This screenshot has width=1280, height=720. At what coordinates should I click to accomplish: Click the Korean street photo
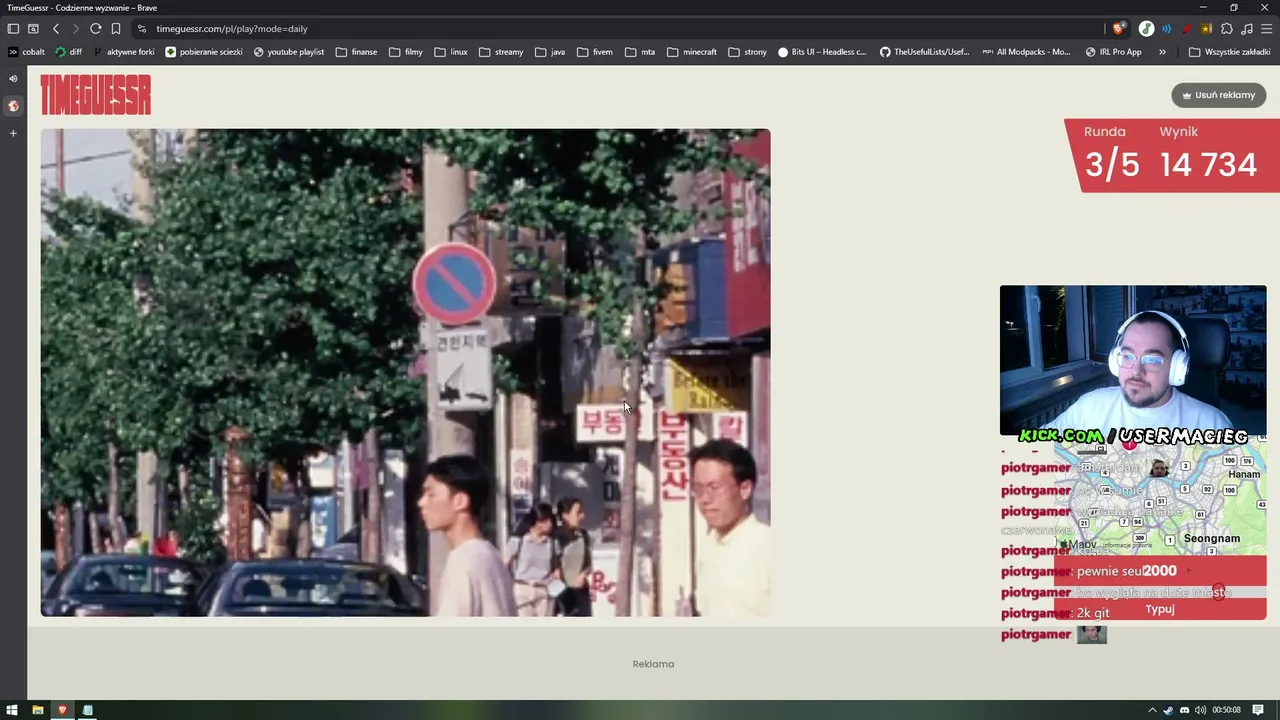click(x=405, y=372)
